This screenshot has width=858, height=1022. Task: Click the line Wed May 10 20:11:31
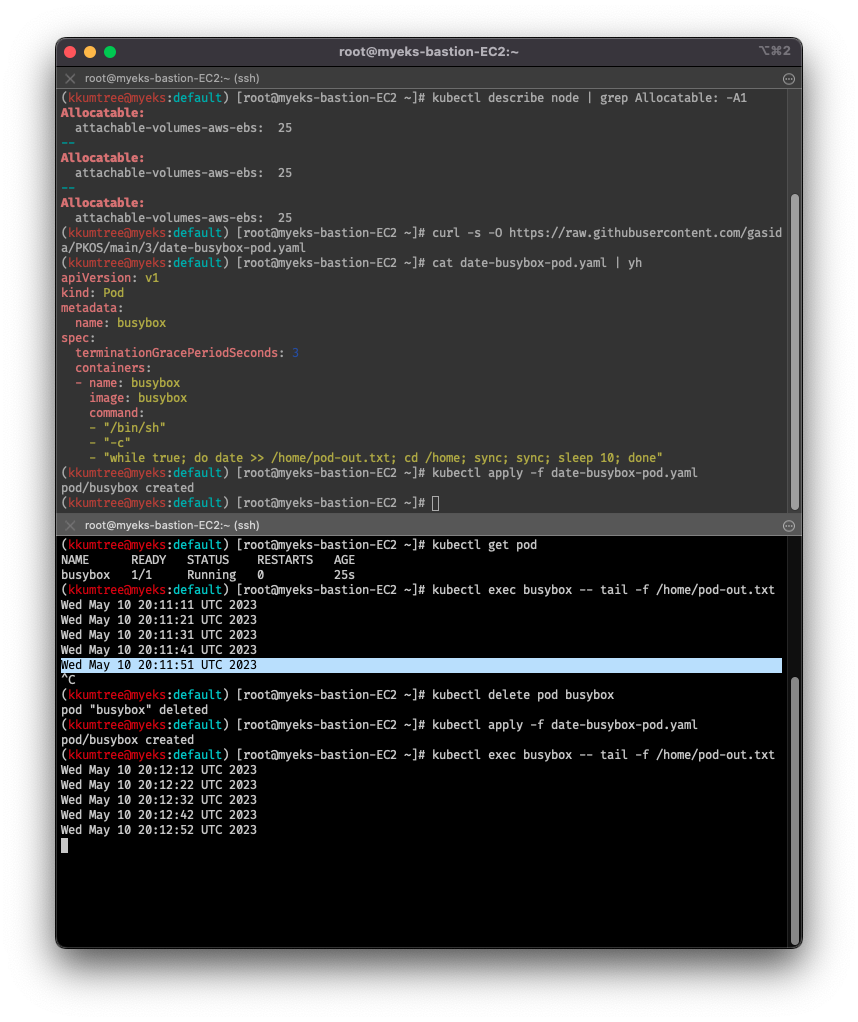(x=158, y=635)
